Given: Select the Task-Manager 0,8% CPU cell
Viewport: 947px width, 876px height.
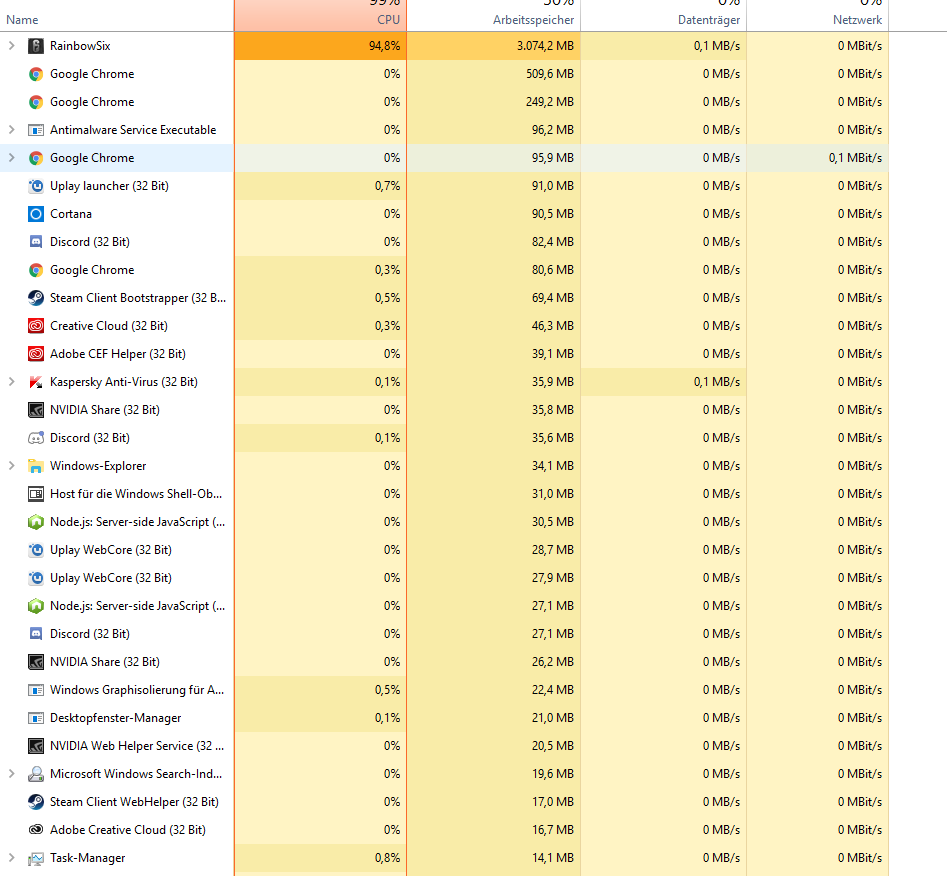Looking at the screenshot, I should [x=320, y=858].
